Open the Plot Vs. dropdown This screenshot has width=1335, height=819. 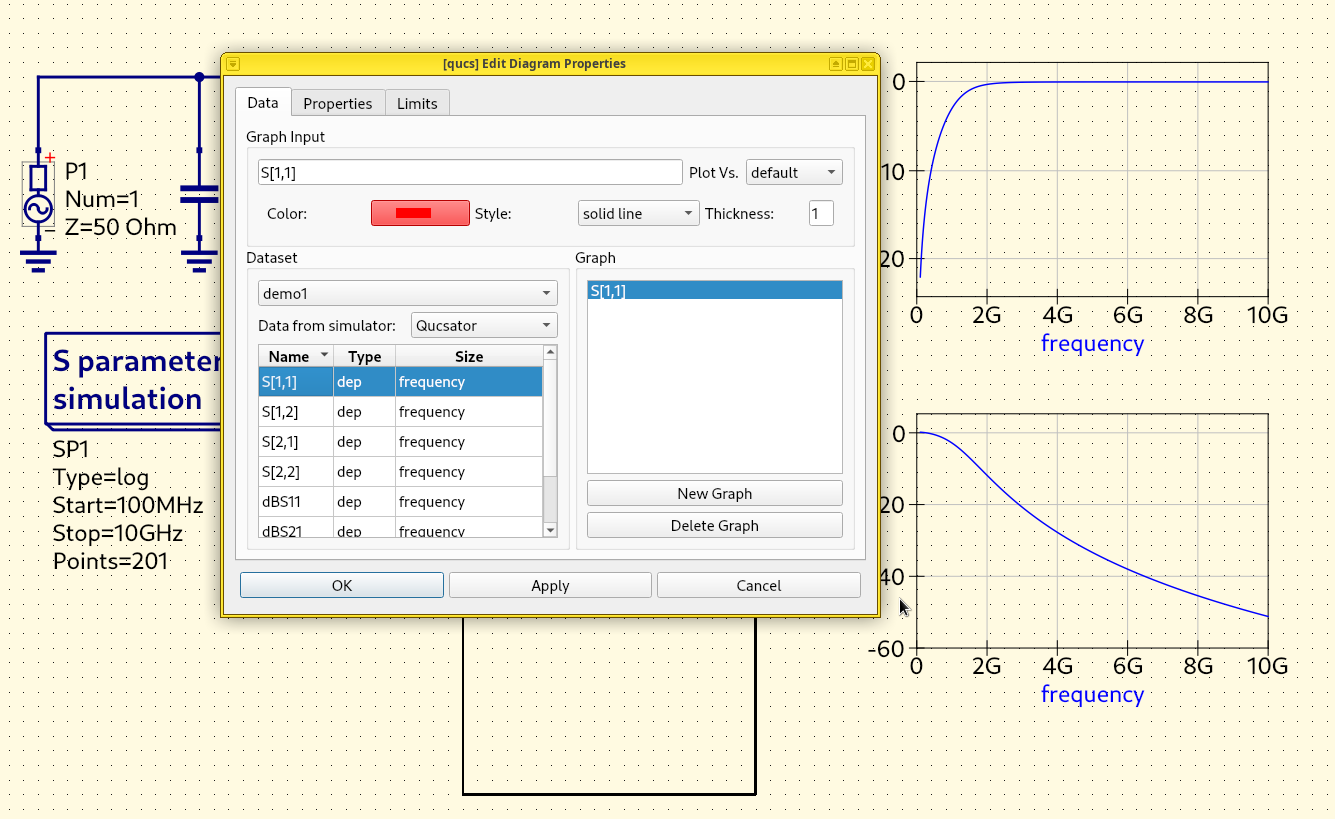pyautogui.click(x=794, y=173)
